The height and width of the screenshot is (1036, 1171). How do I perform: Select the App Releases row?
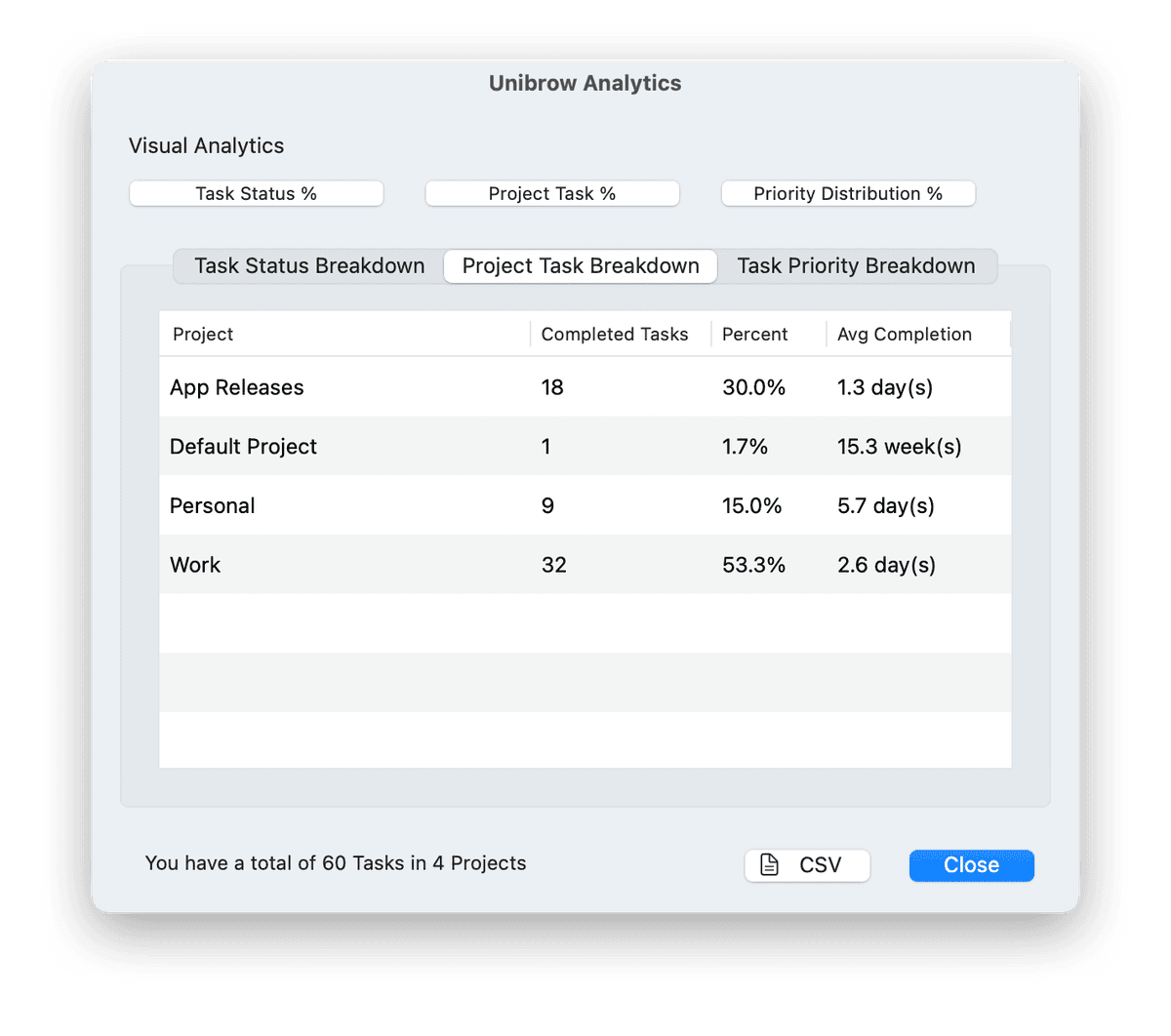[237, 387]
